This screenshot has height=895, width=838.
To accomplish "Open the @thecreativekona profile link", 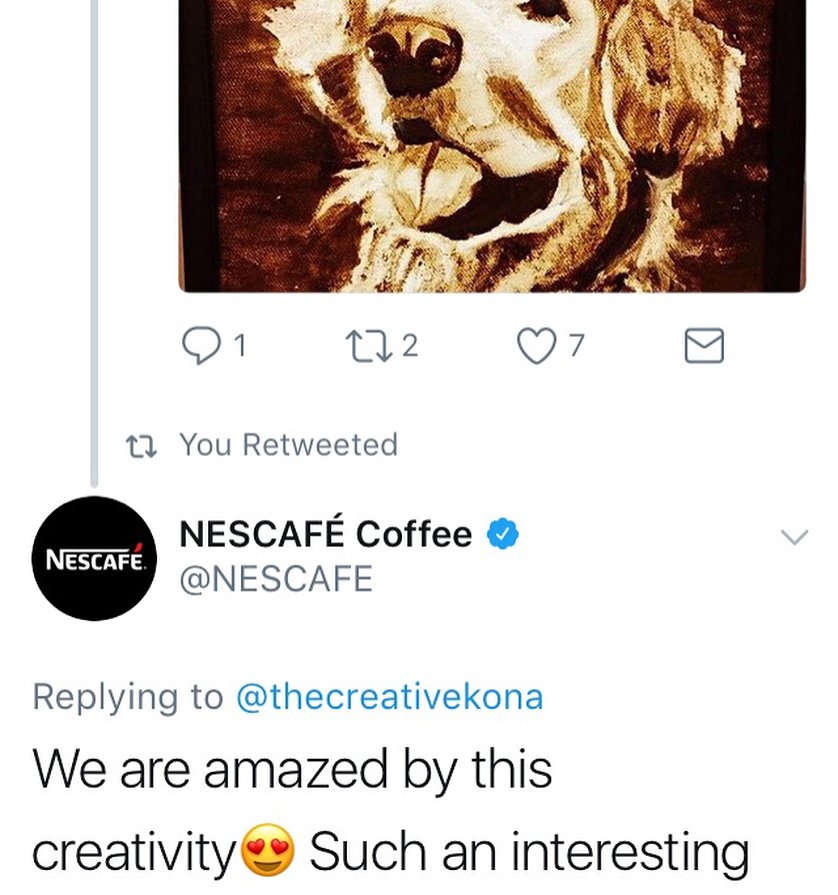I will click(x=388, y=697).
